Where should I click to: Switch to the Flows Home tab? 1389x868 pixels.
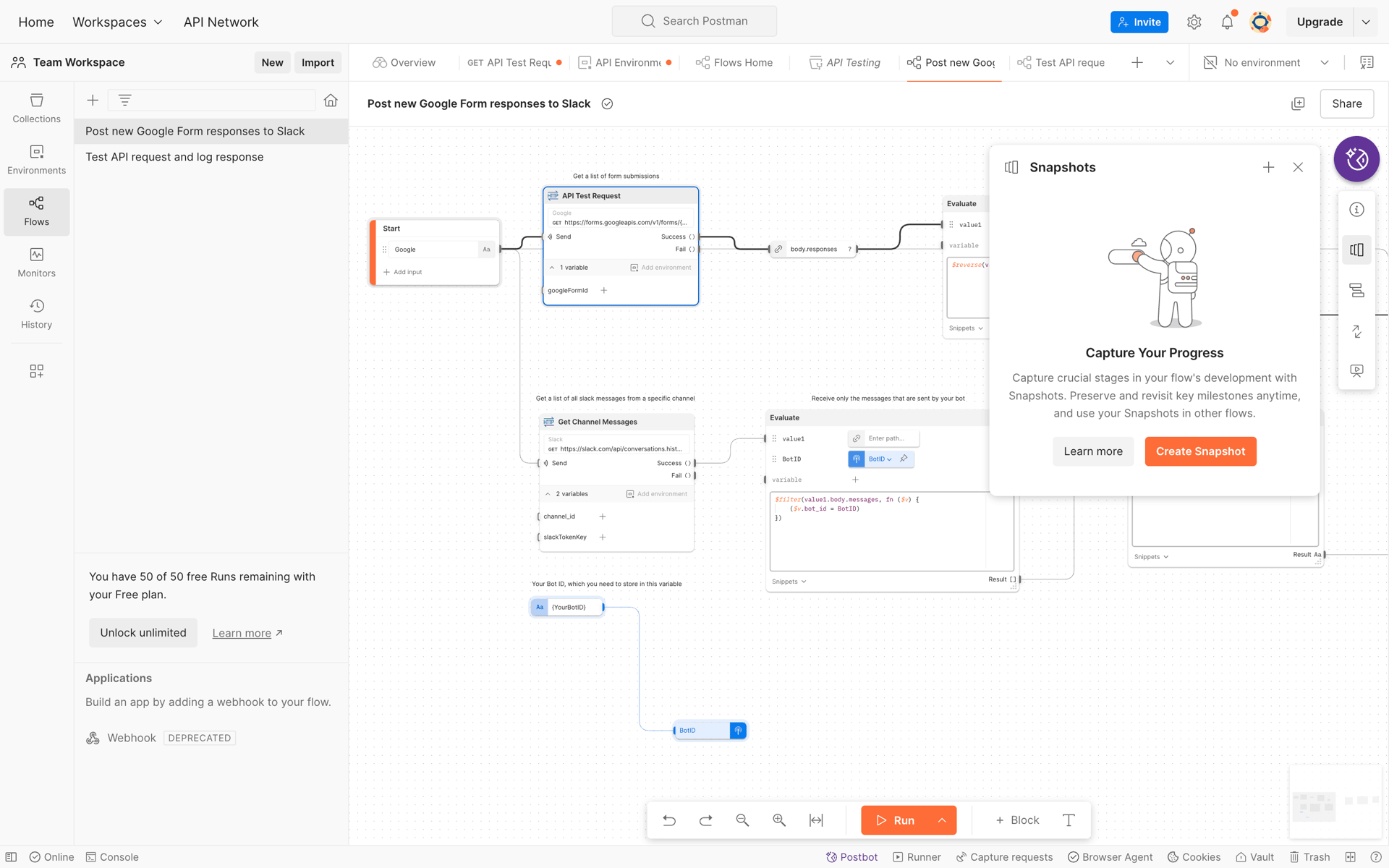click(734, 62)
